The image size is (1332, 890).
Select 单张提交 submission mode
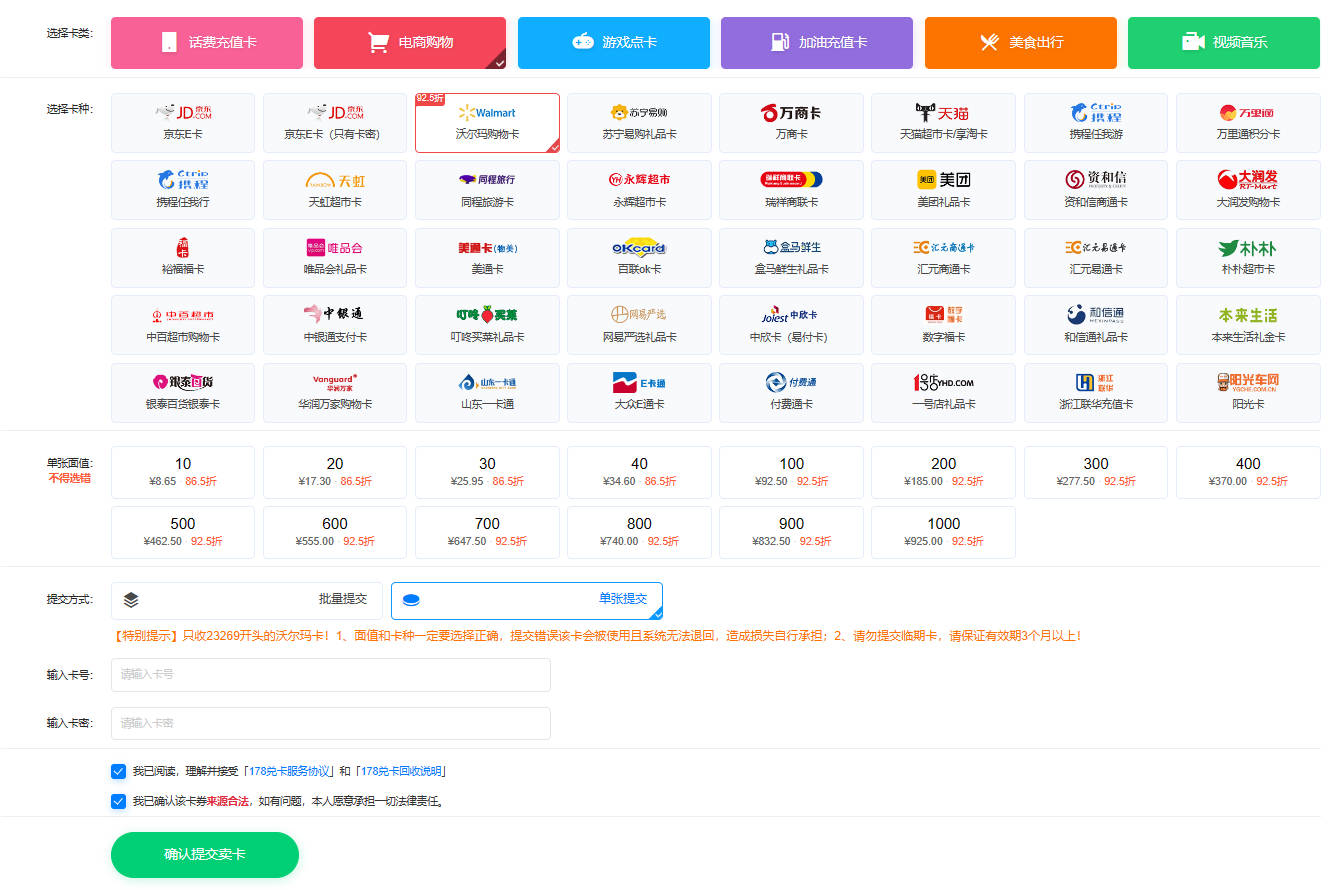click(527, 600)
